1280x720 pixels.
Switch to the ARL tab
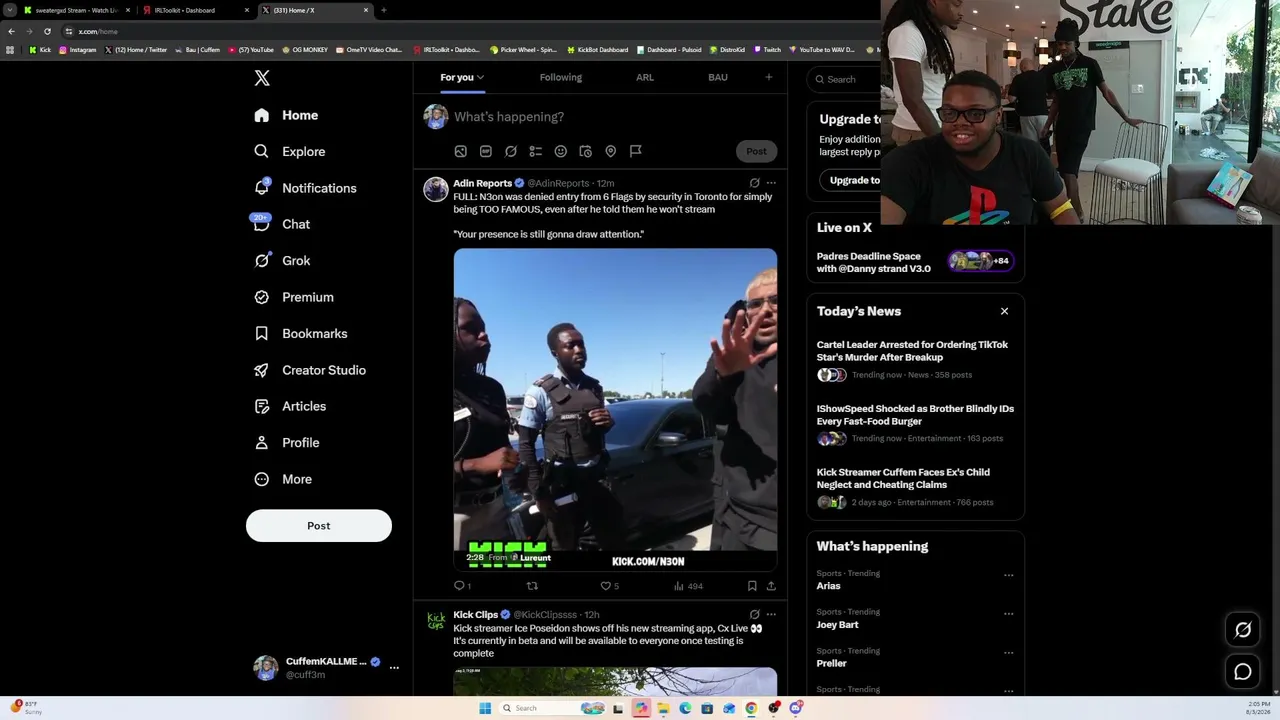[x=645, y=77]
